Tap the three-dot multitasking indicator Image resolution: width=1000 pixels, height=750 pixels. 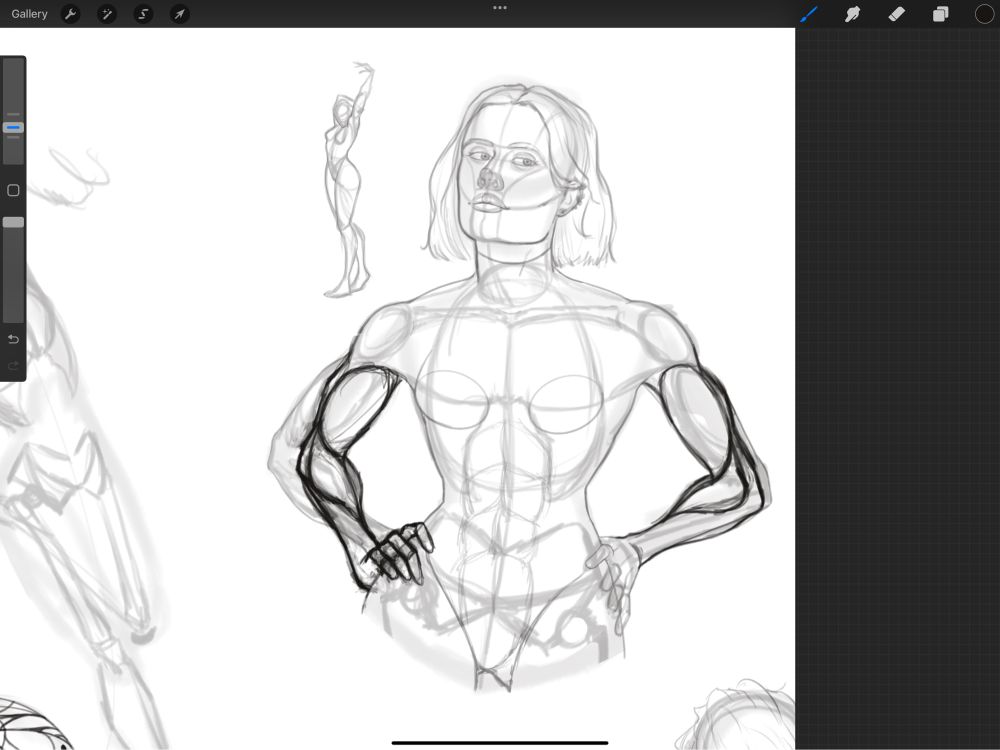point(499,8)
